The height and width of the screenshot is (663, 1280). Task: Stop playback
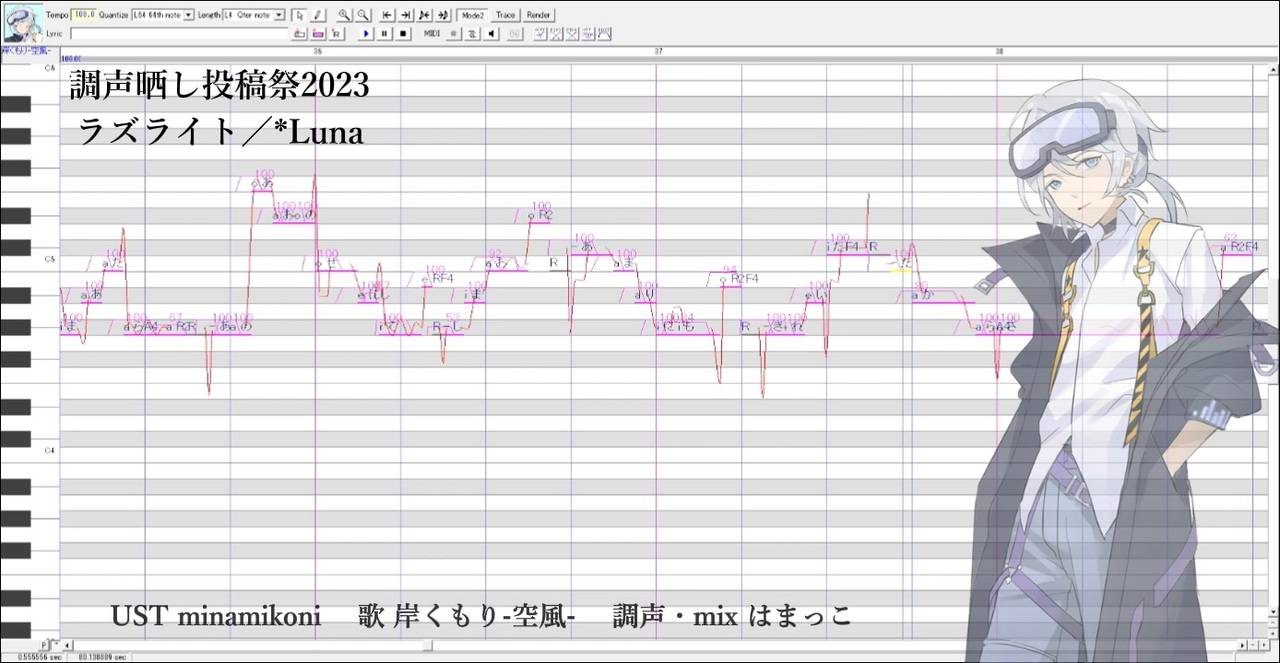click(403, 34)
